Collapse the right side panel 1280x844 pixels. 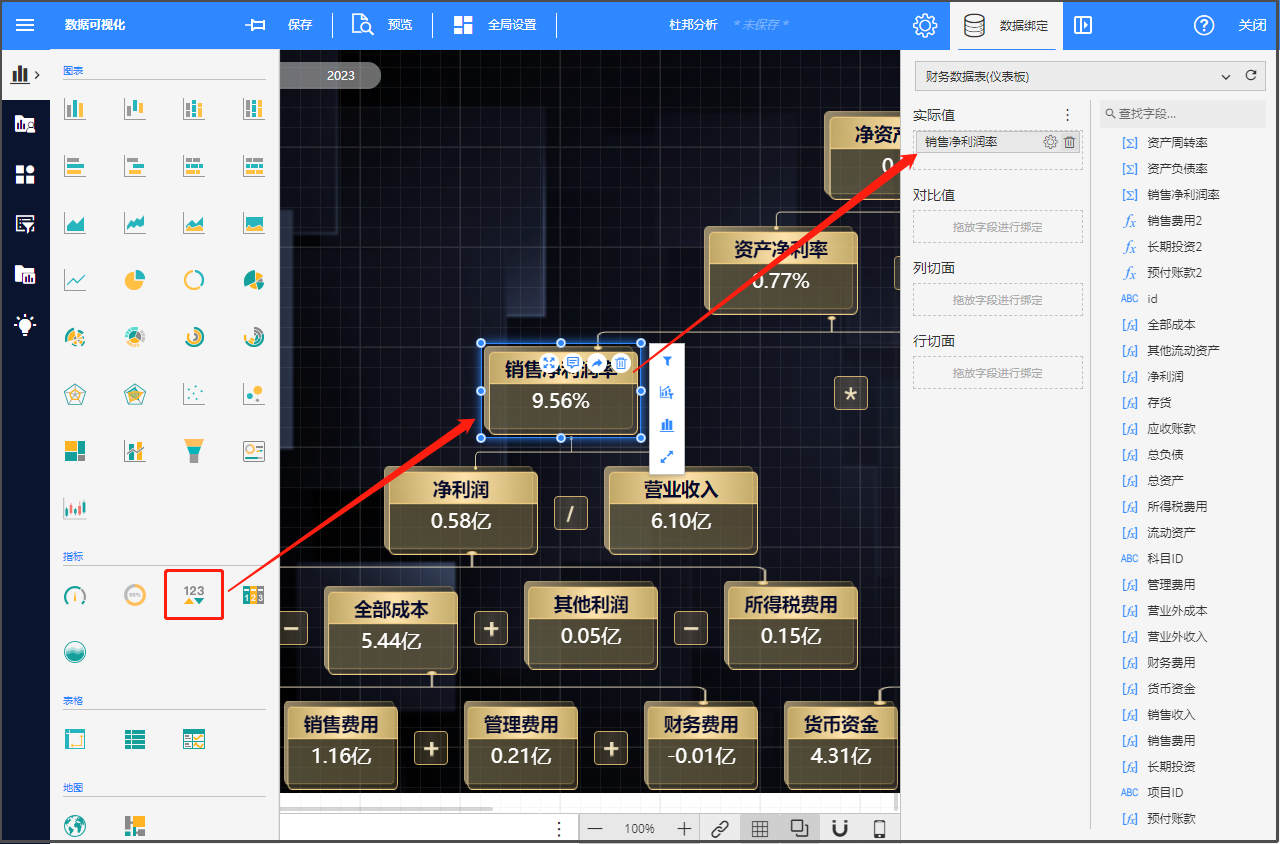(x=1083, y=25)
